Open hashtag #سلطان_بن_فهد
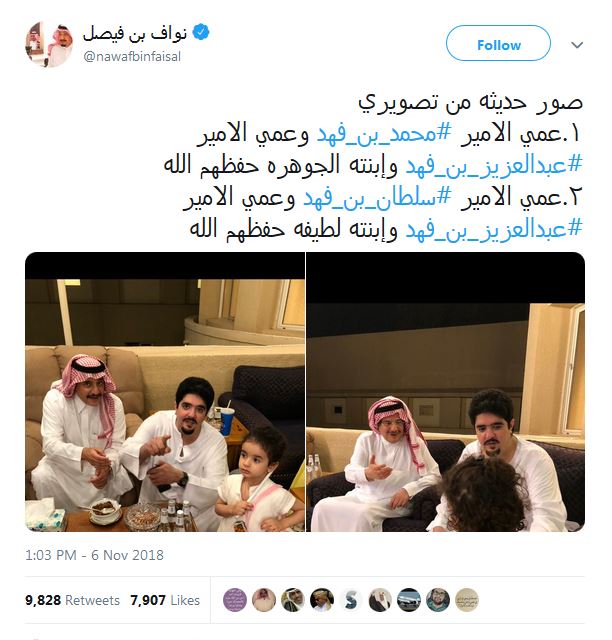612x640 pixels. coord(377,198)
